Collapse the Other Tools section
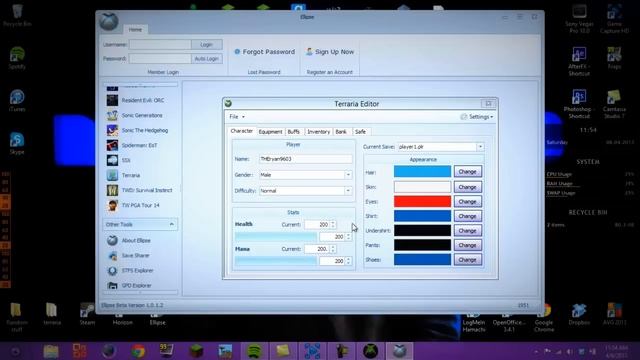This screenshot has height=360, width=640. (171, 224)
